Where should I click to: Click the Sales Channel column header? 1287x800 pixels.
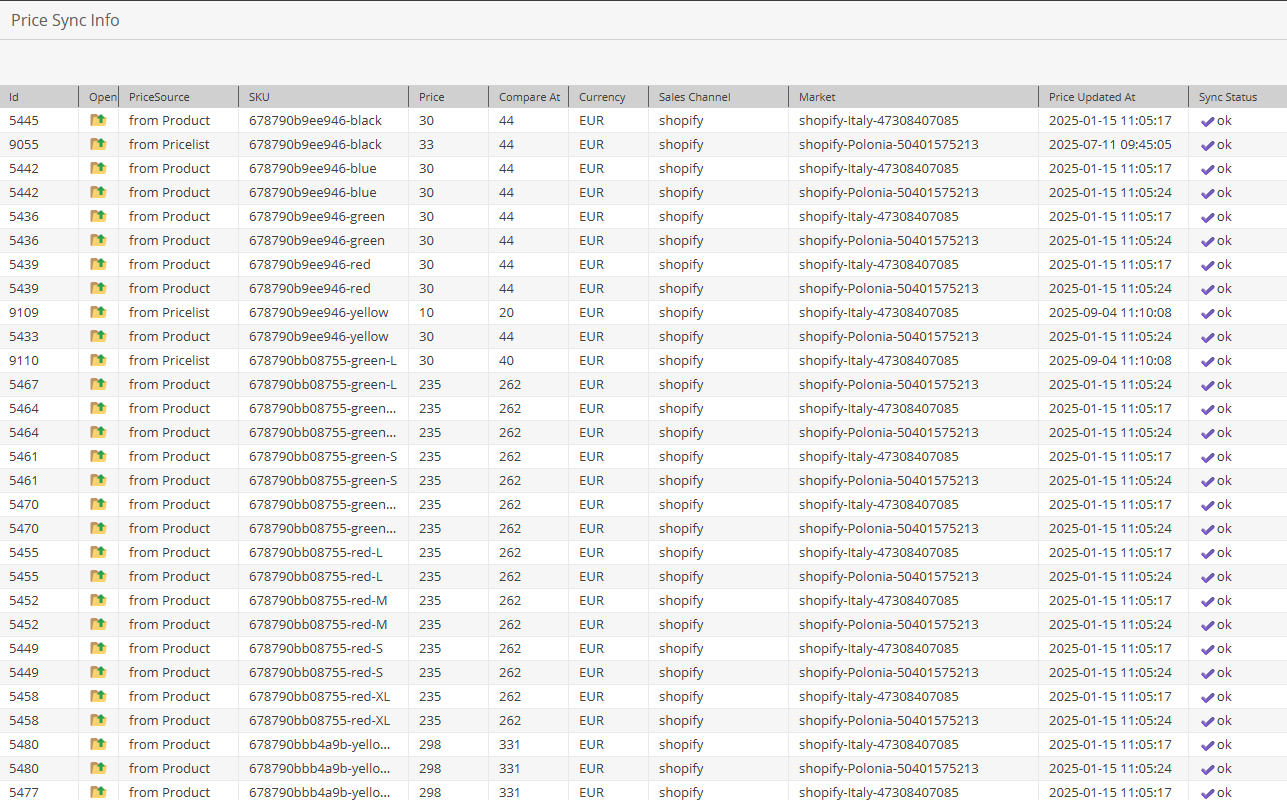(x=718, y=97)
